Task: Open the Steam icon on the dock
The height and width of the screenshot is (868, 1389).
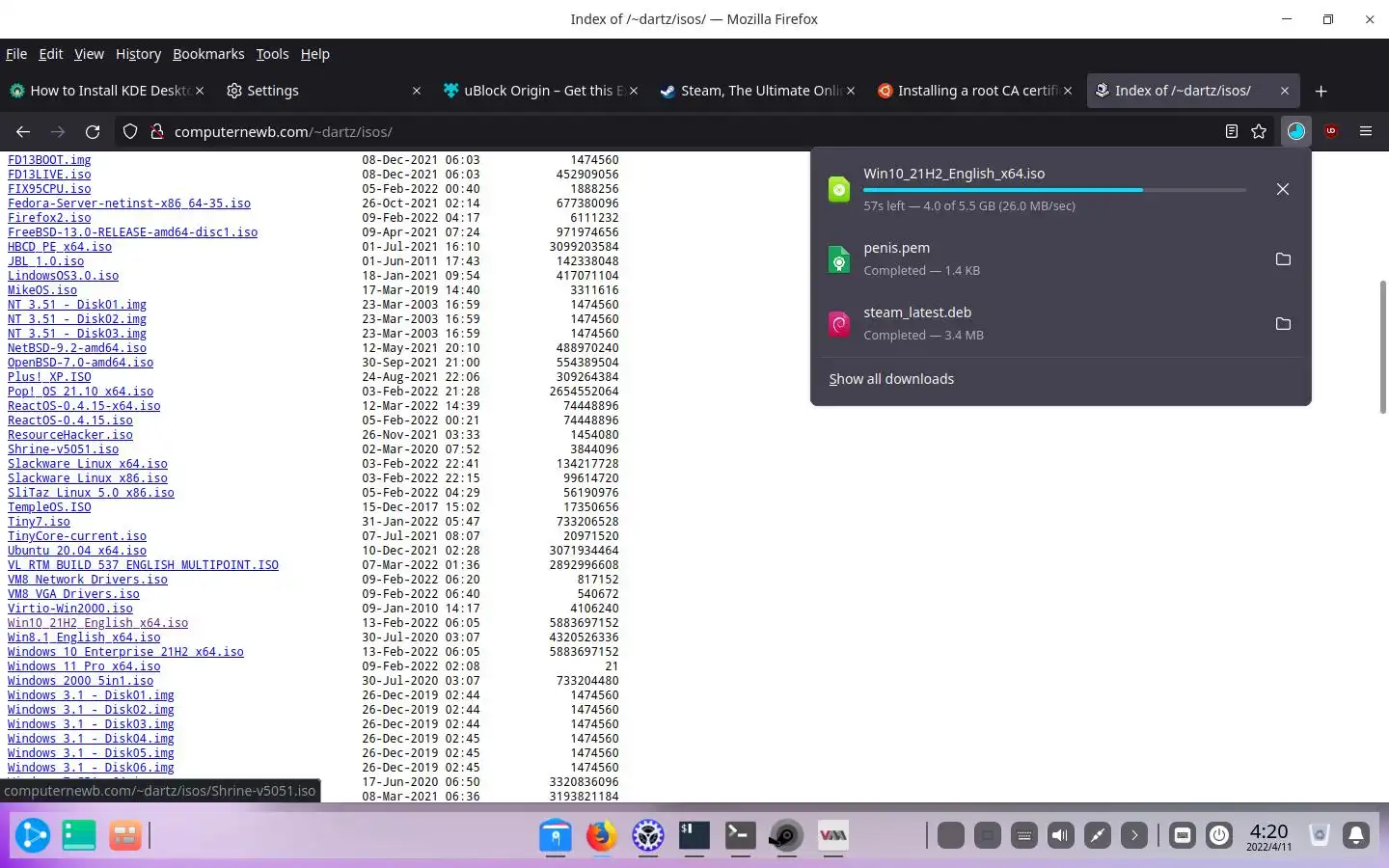Action: pos(787,834)
